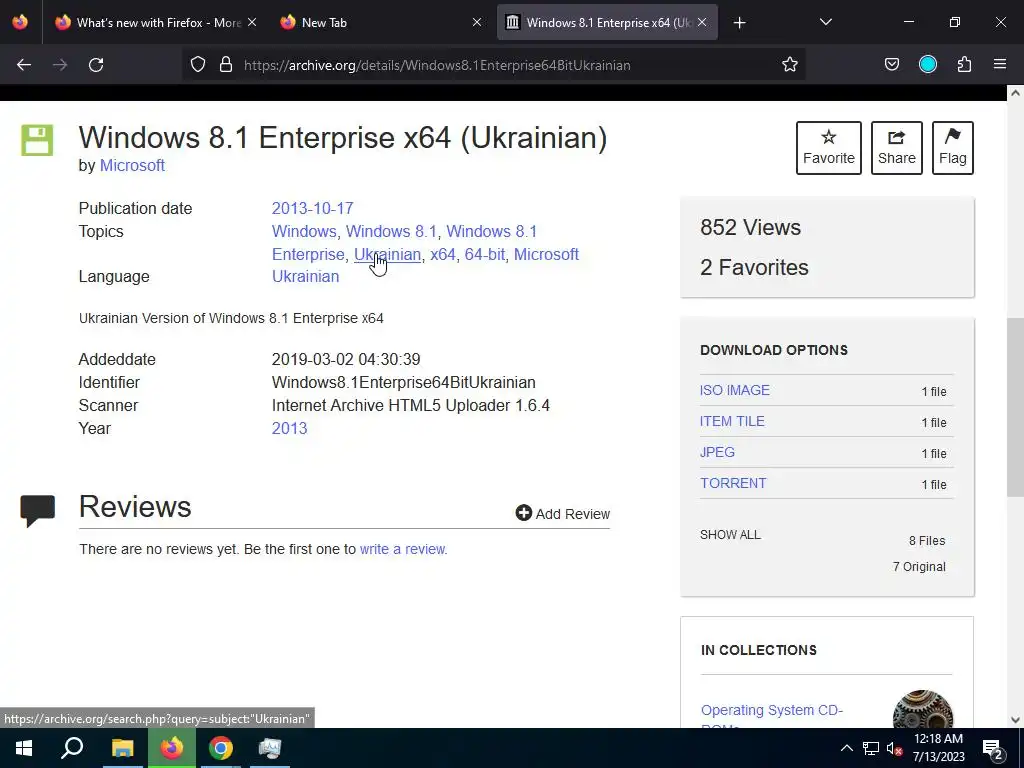The image size is (1024, 768).
Task: Open Operating System CD-ROMs collection link
Action: tap(772, 717)
